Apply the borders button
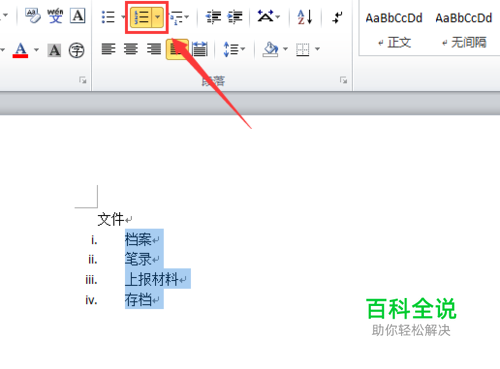 (303, 49)
